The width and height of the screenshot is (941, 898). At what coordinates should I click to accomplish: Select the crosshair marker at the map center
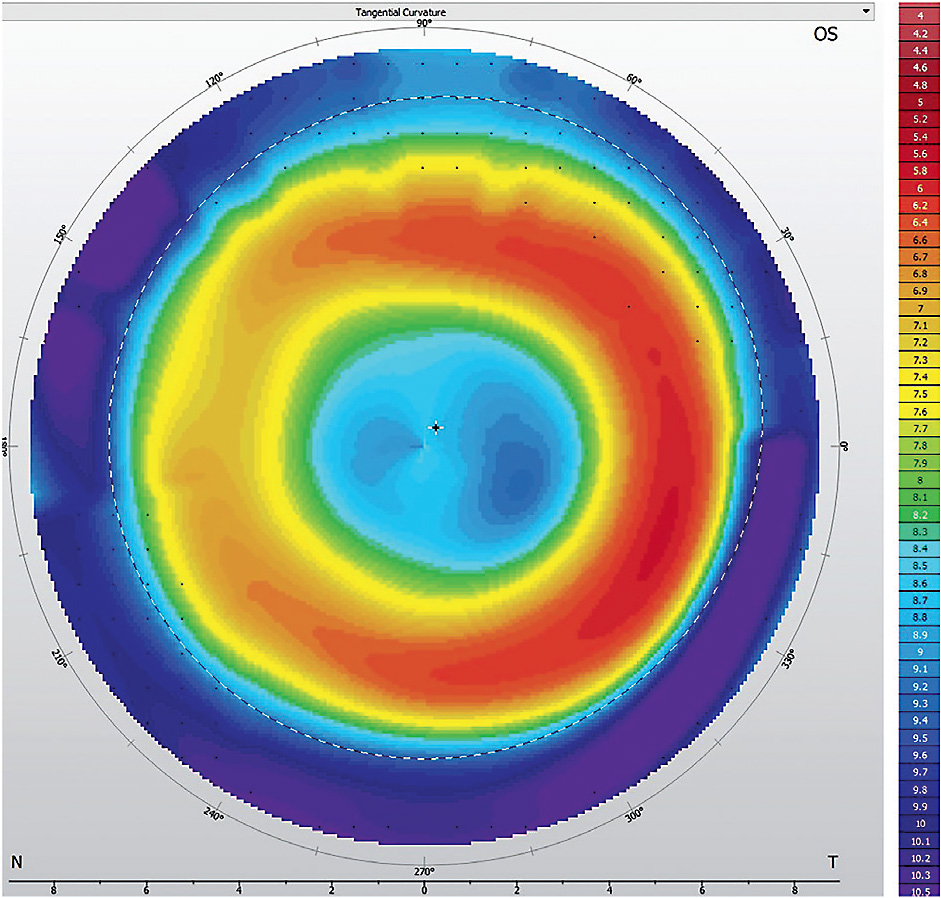435,428
